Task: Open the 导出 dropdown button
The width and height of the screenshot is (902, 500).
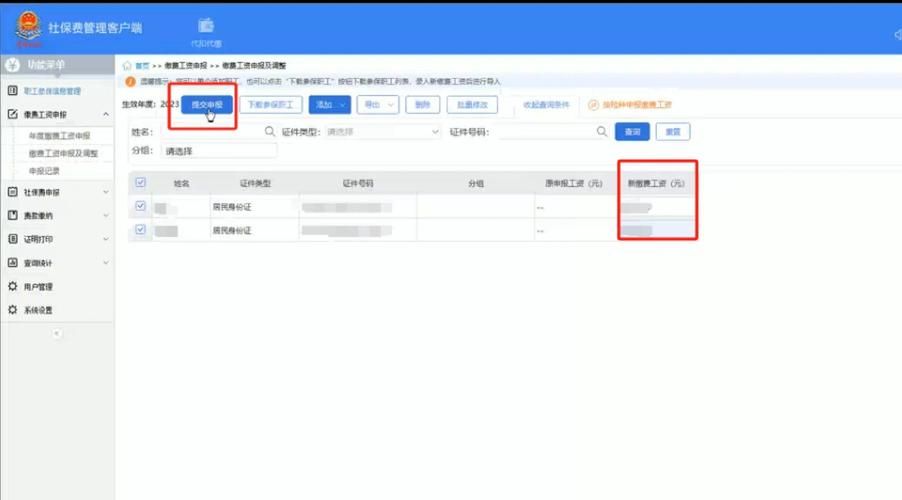Action: point(378,105)
